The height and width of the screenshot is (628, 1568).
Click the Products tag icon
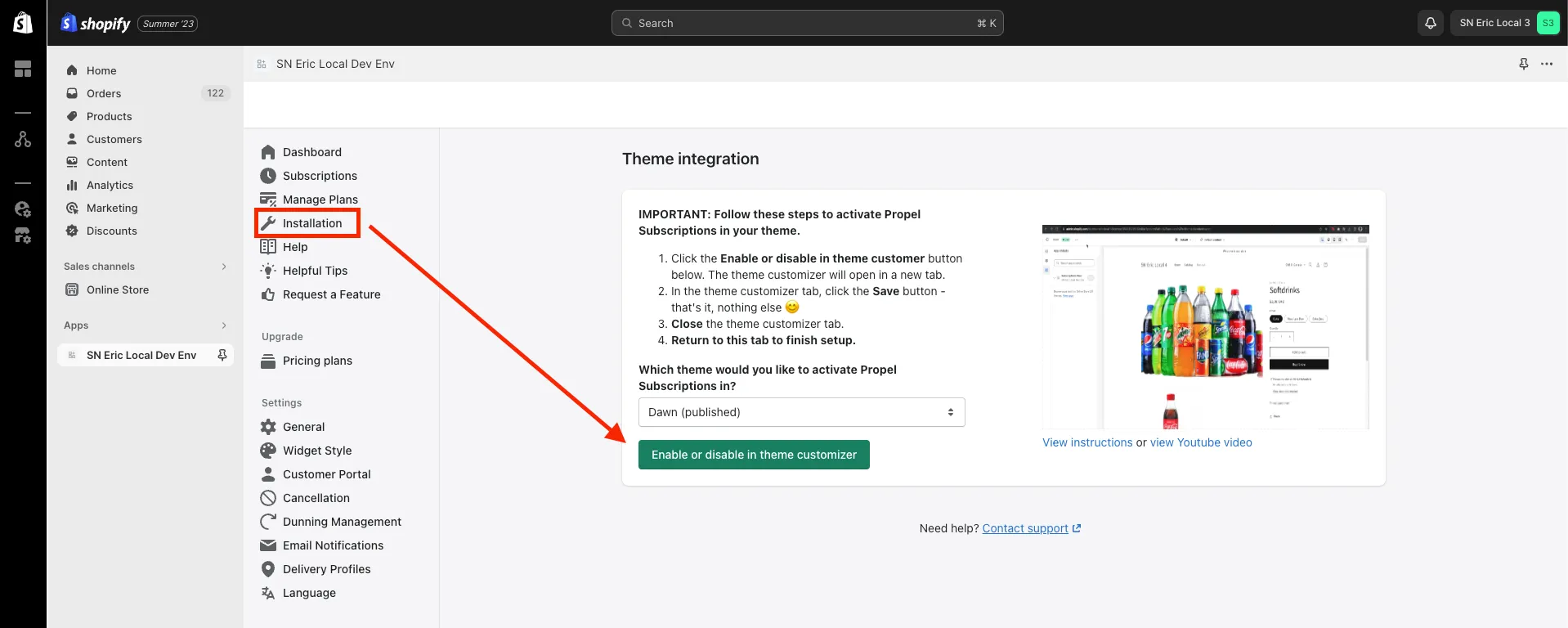coord(72,116)
